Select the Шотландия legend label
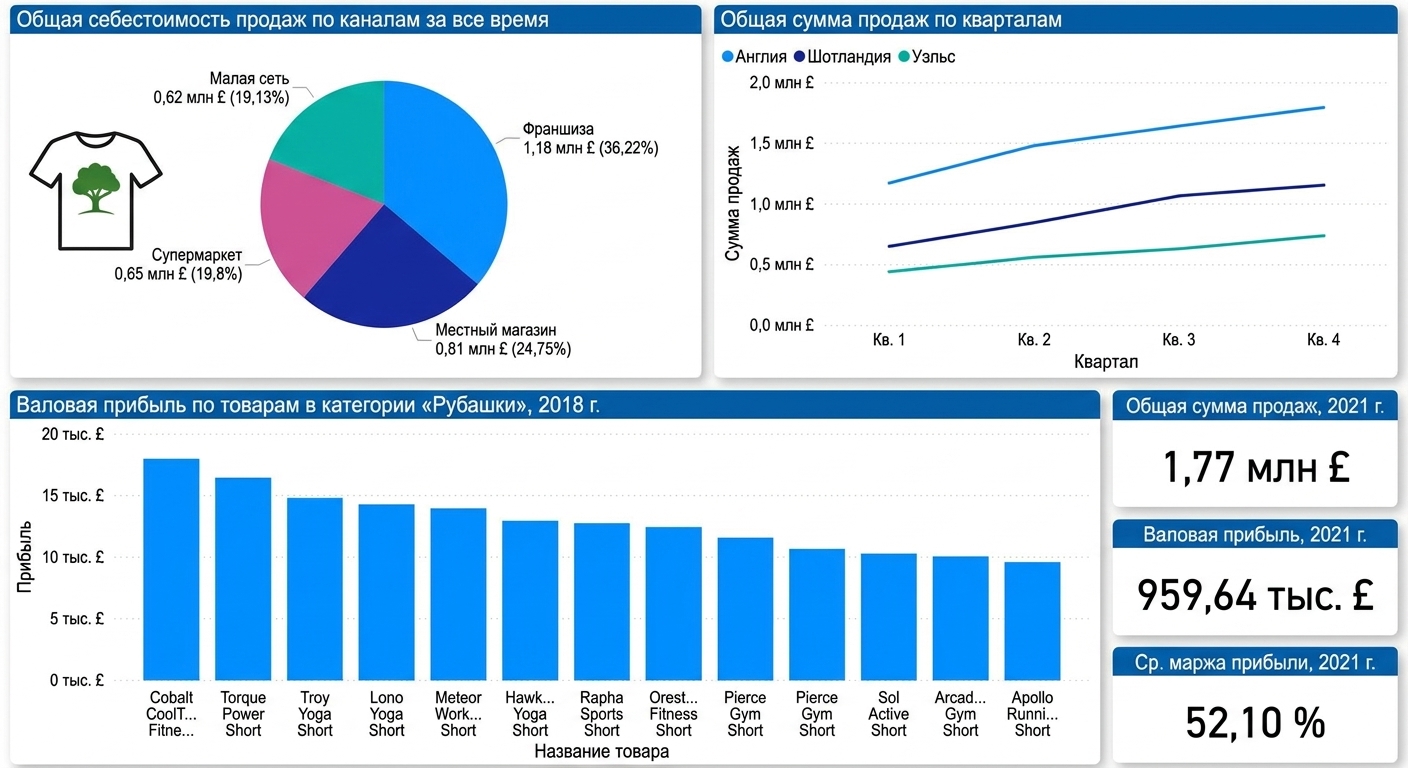Viewport: 1408px width, 768px height. (849, 57)
